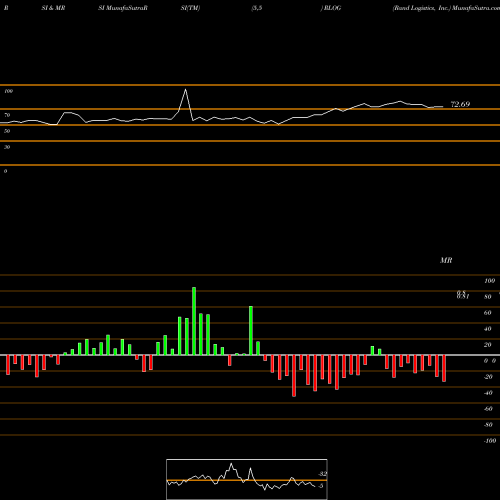
Task: Click the 'SI & MR' header text
Action: 53,8
